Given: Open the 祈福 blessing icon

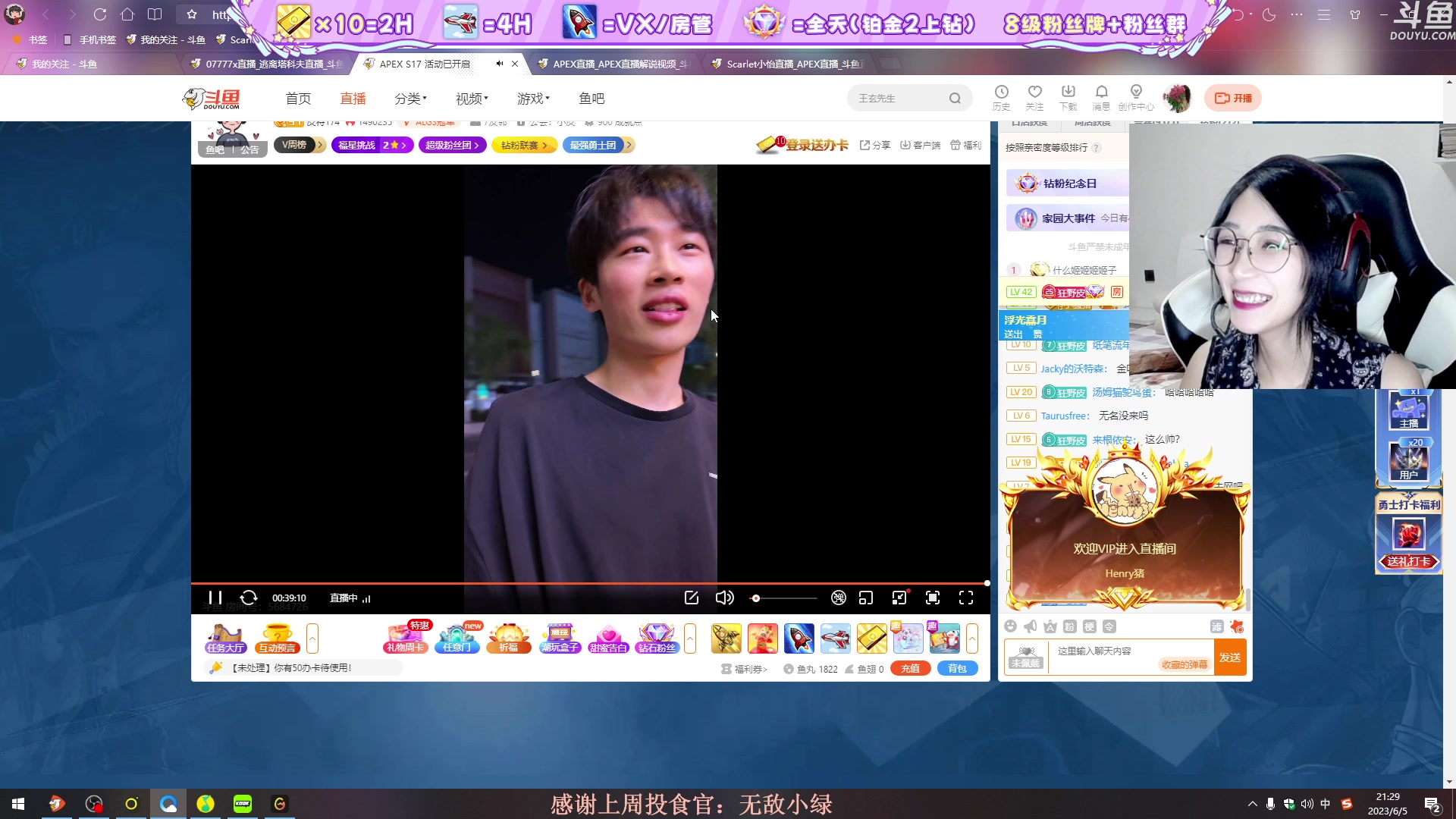Looking at the screenshot, I should pos(508,639).
